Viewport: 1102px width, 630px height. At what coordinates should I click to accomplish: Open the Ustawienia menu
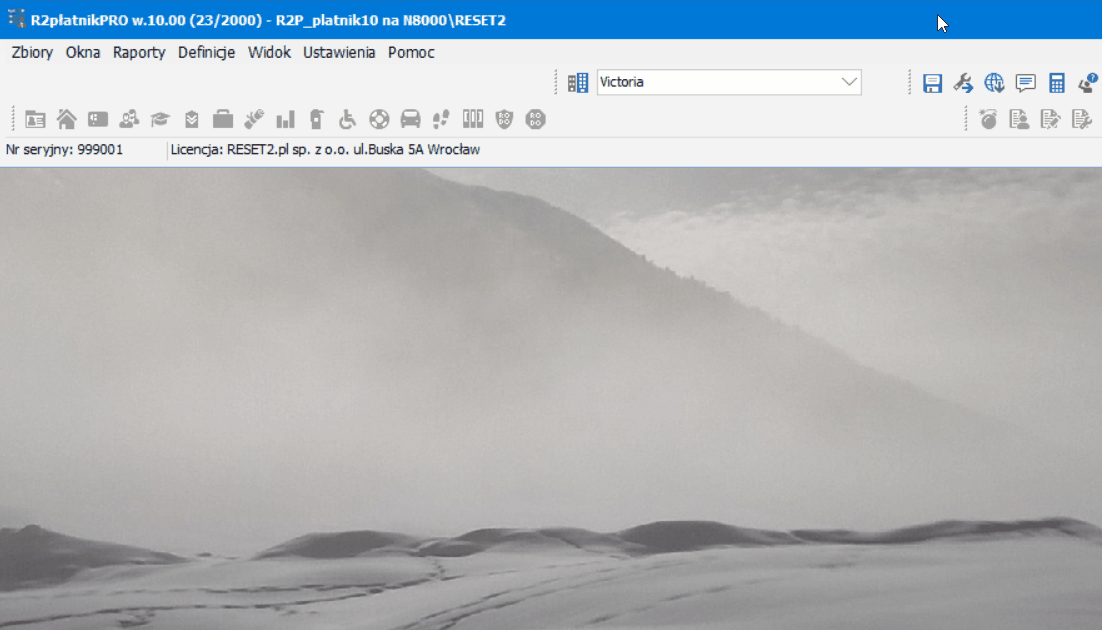tap(339, 53)
